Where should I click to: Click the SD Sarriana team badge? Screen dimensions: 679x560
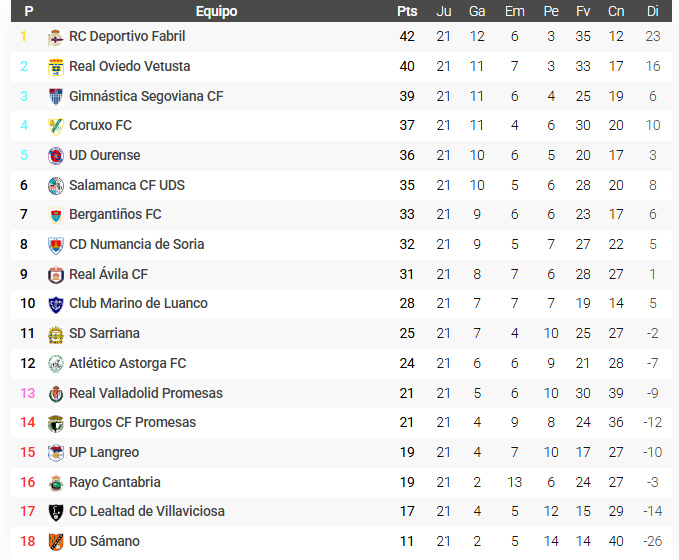point(56,334)
